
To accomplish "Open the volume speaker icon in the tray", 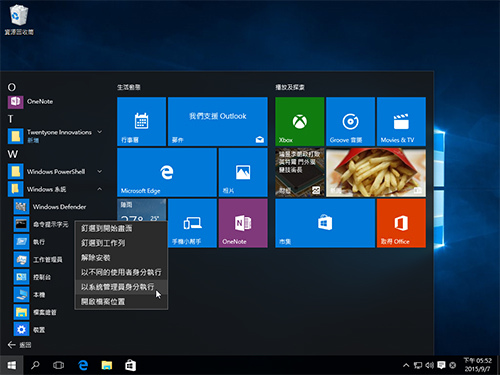I will pyautogui.click(x=429, y=365).
